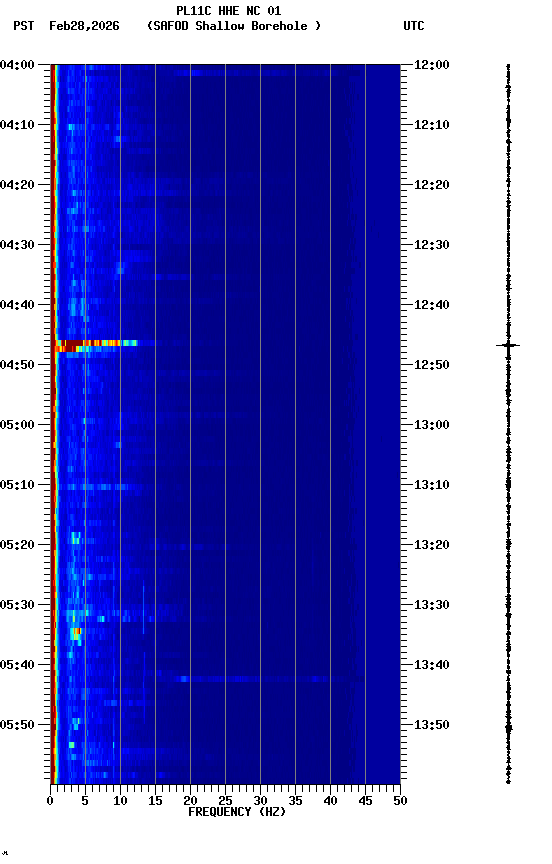This screenshot has width=552, height=864.
Task: Click the 30 Hz frequency tick label
Action: click(260, 801)
